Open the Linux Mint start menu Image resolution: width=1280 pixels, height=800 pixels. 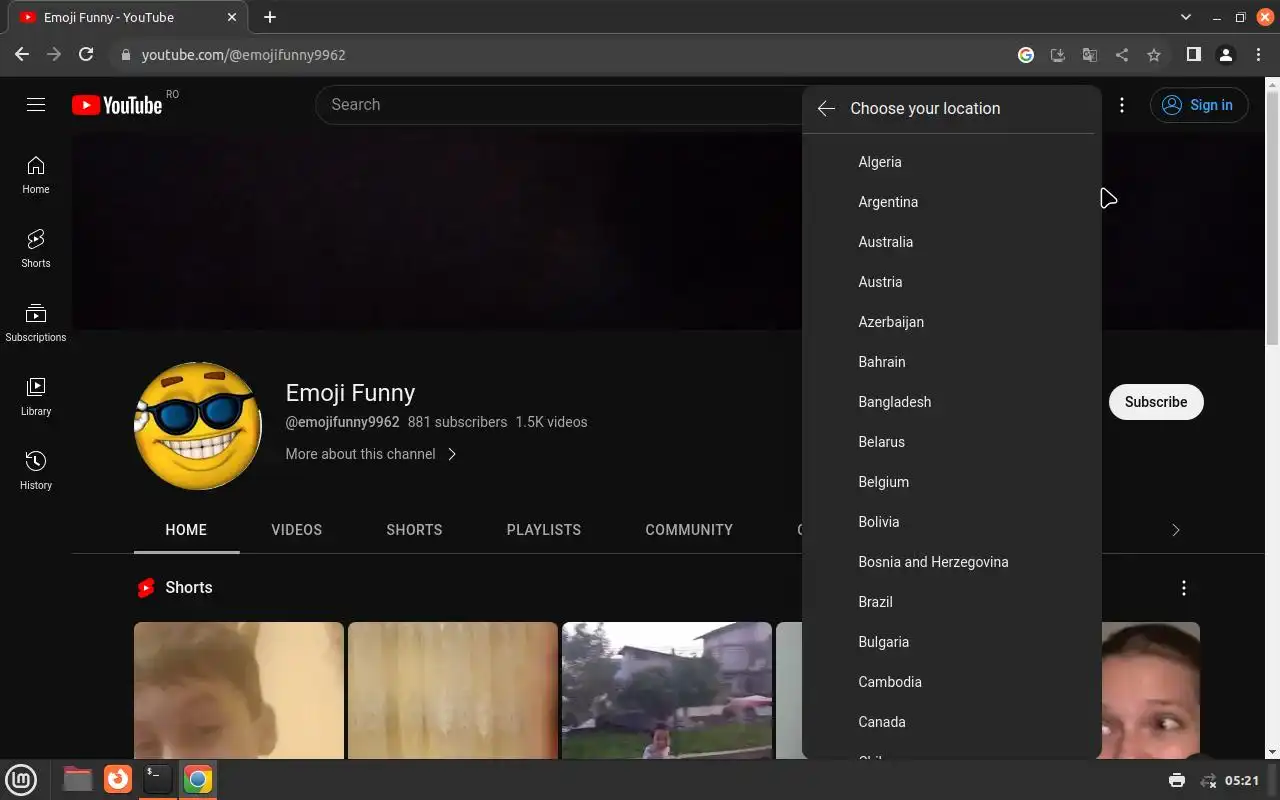click(x=21, y=779)
